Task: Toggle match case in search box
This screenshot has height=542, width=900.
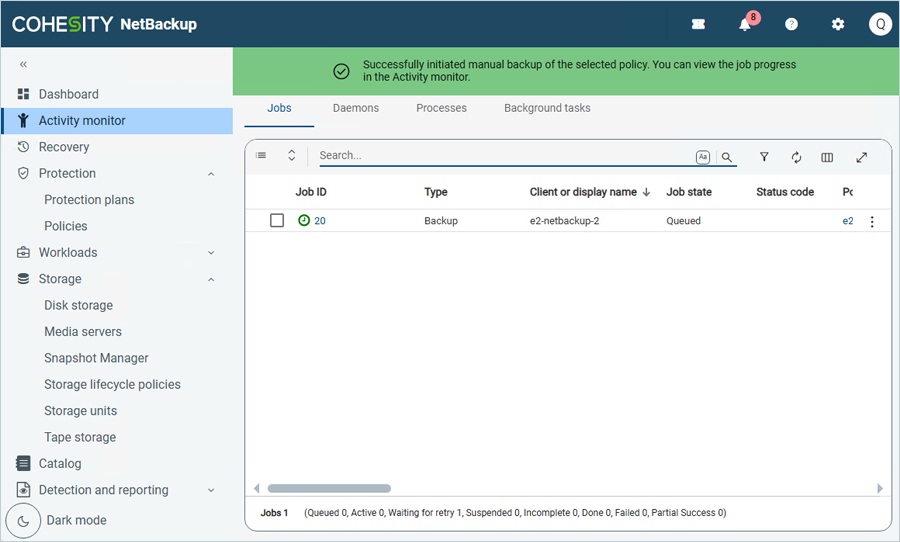Action: (x=703, y=157)
